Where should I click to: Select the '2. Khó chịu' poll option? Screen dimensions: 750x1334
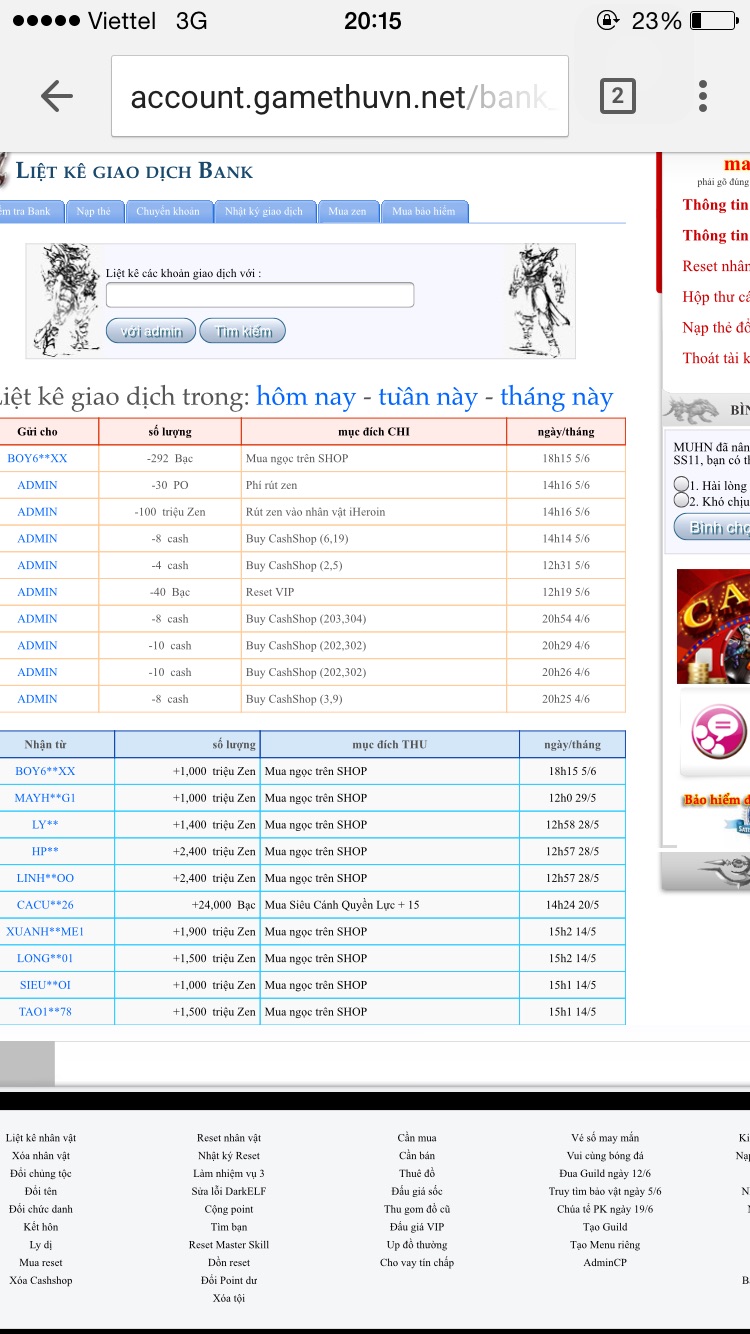coord(682,501)
